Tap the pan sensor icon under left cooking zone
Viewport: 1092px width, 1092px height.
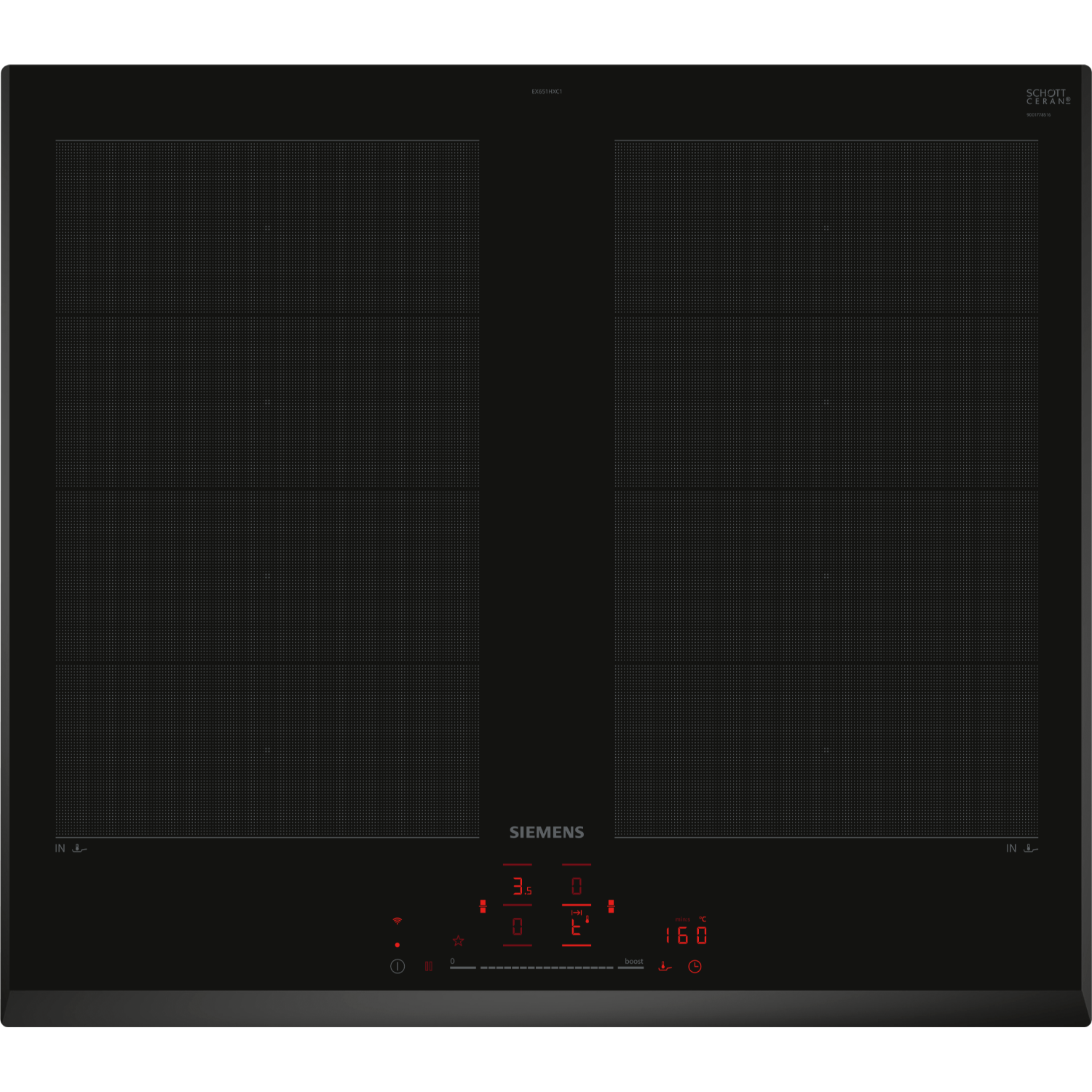[x=79, y=848]
